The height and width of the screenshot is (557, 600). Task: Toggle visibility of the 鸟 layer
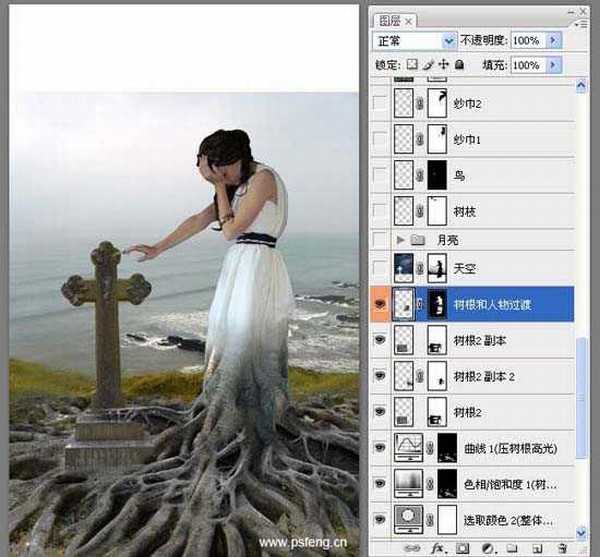pos(380,174)
